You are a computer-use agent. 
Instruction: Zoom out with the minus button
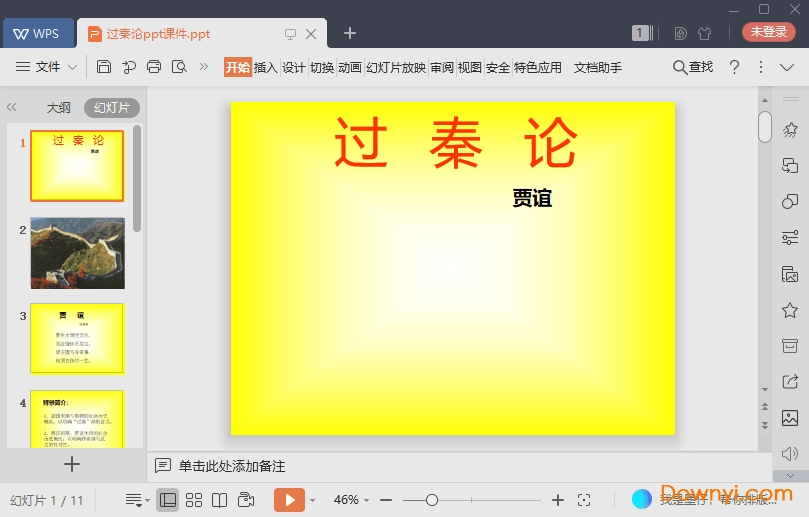coord(386,500)
